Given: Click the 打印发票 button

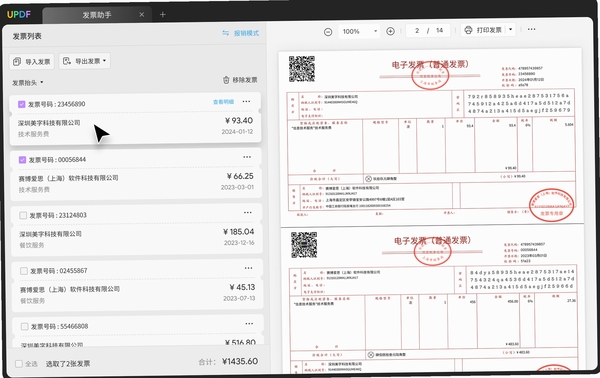Looking at the screenshot, I should tap(484, 30).
